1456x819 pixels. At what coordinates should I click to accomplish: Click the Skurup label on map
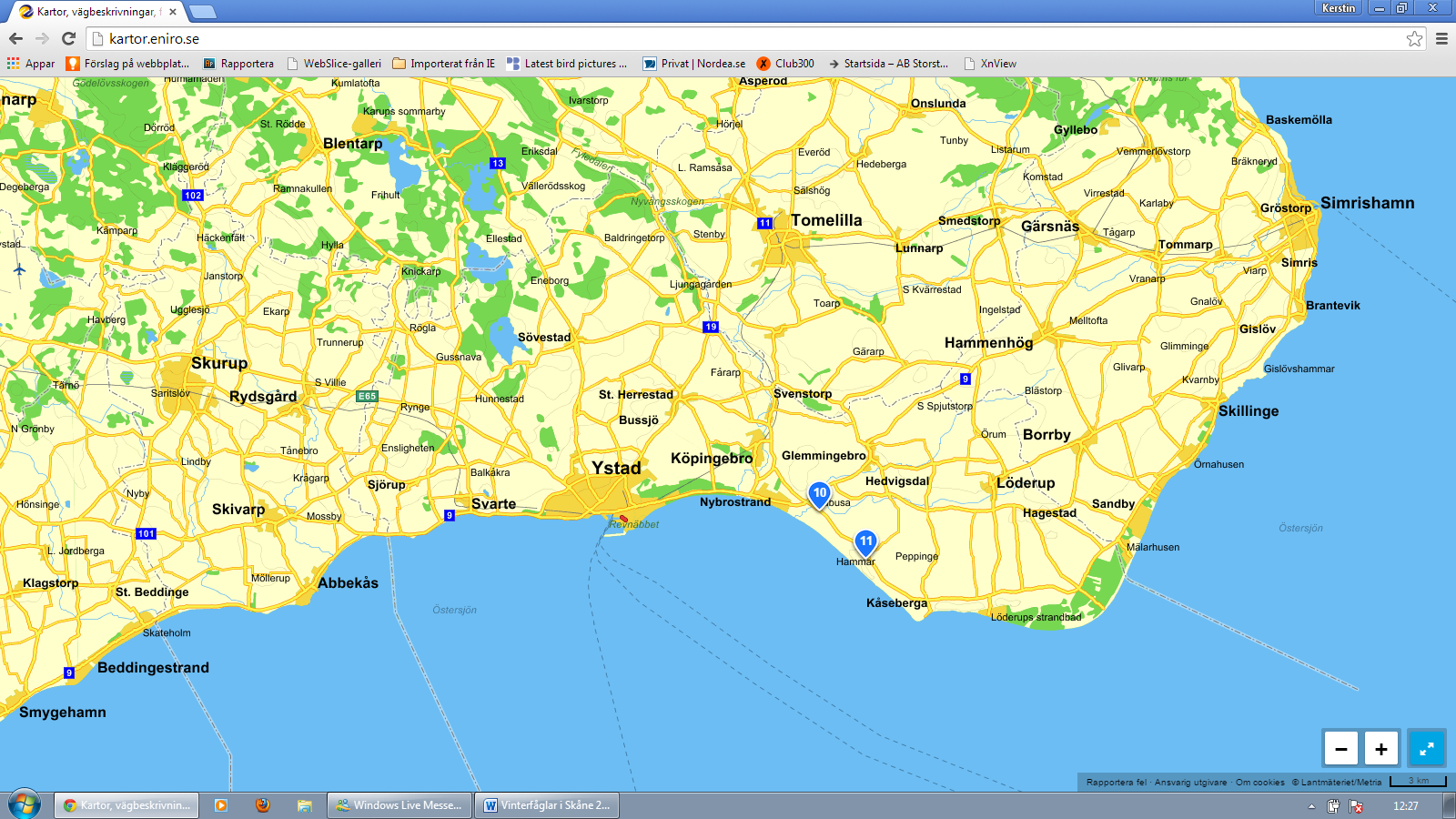pos(219,363)
